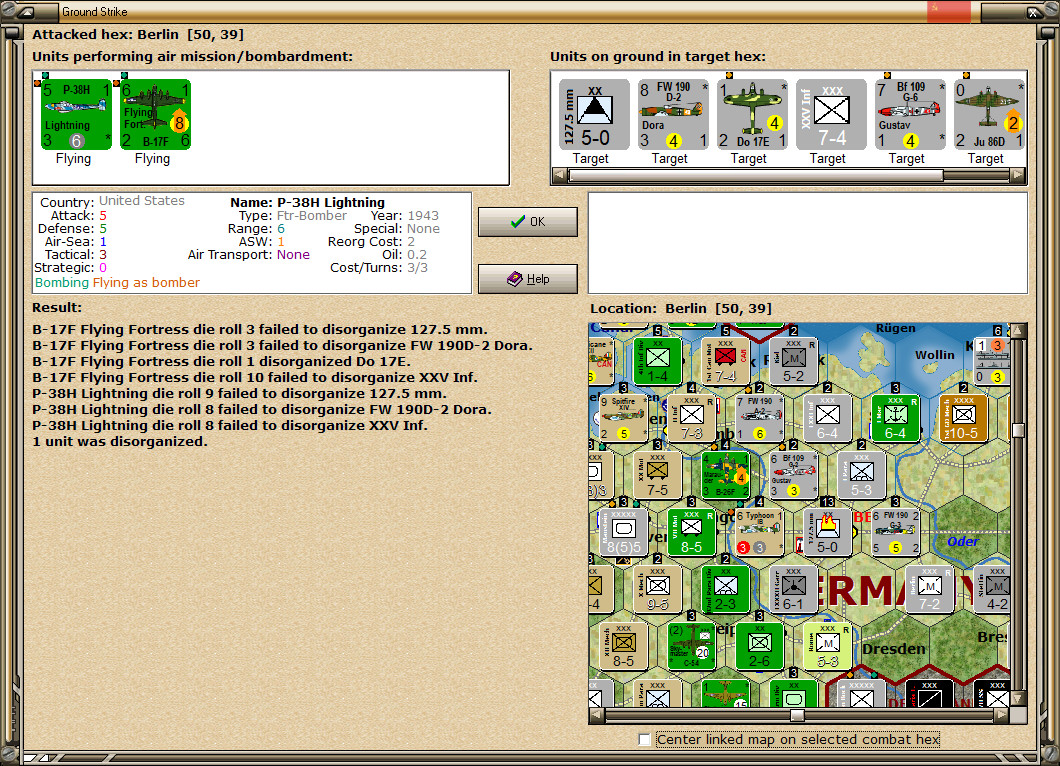The height and width of the screenshot is (766, 1060).
Task: Click the burning 5-0 unit at Berlin
Action: [x=827, y=532]
